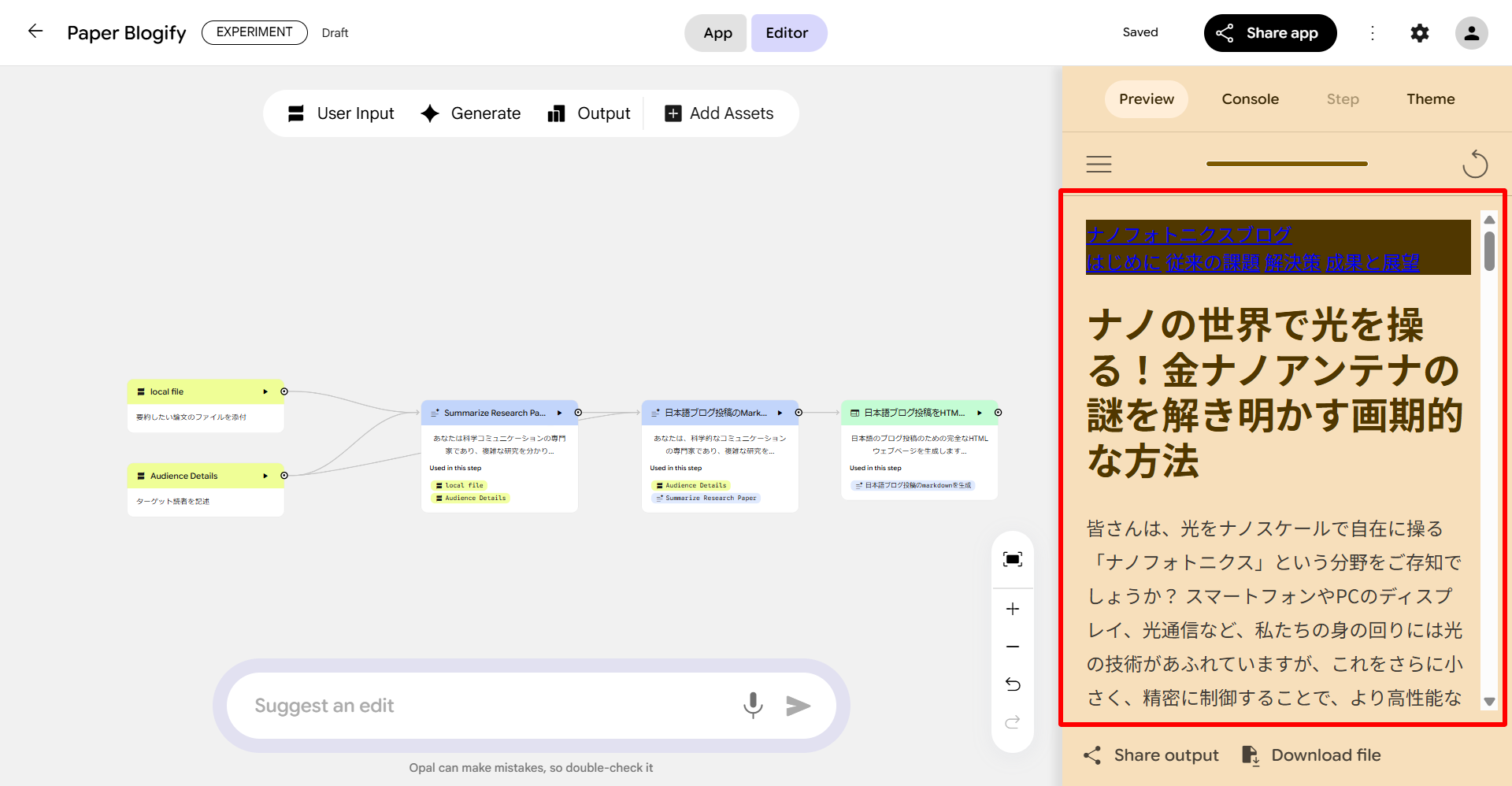This screenshot has width=1512, height=786.
Task: Click the microphone icon in edit box
Action: [753, 705]
